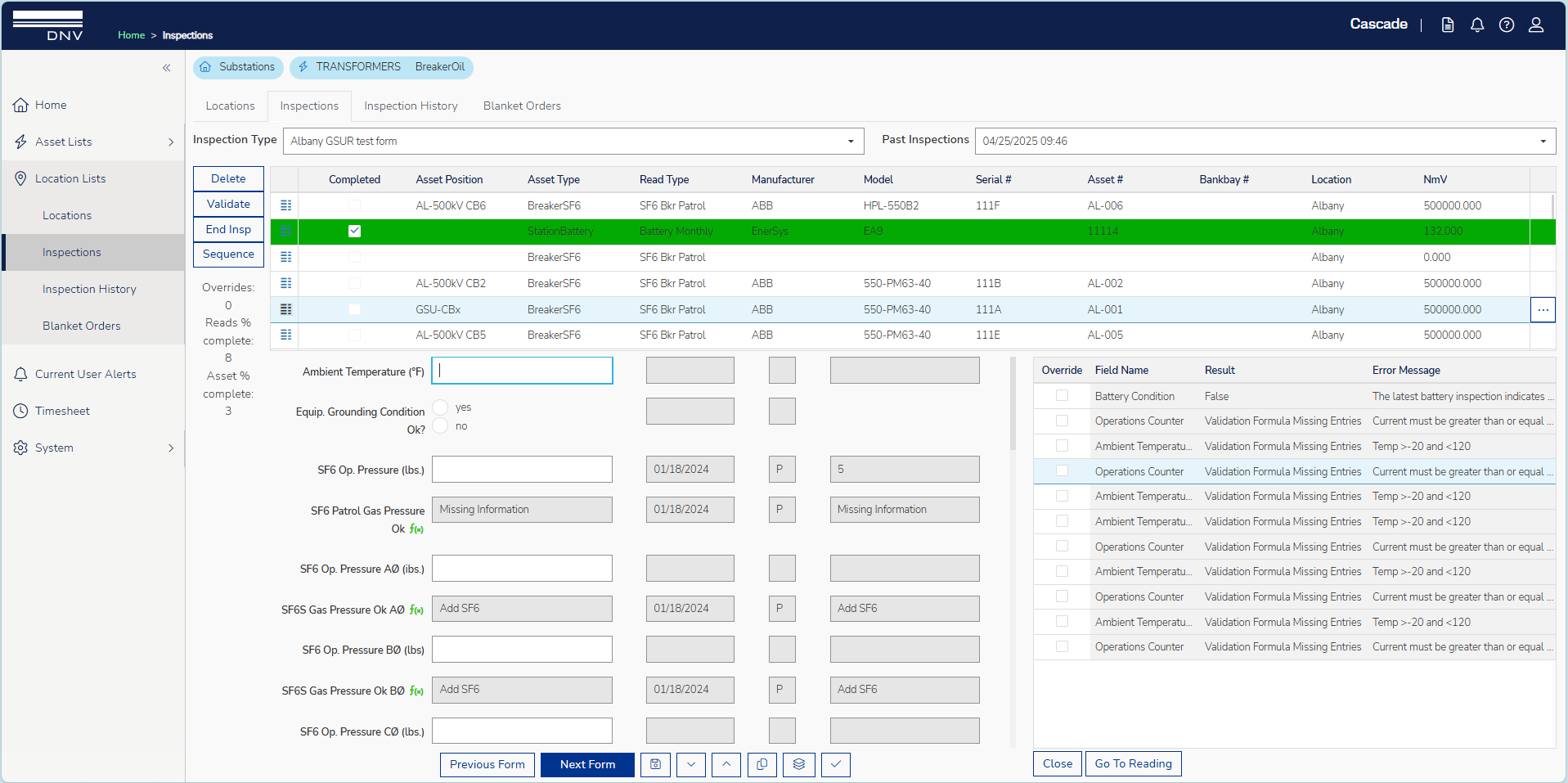Collapse the sidebar with double chevron
Viewport: 1568px width, 783px height.
pyautogui.click(x=166, y=68)
